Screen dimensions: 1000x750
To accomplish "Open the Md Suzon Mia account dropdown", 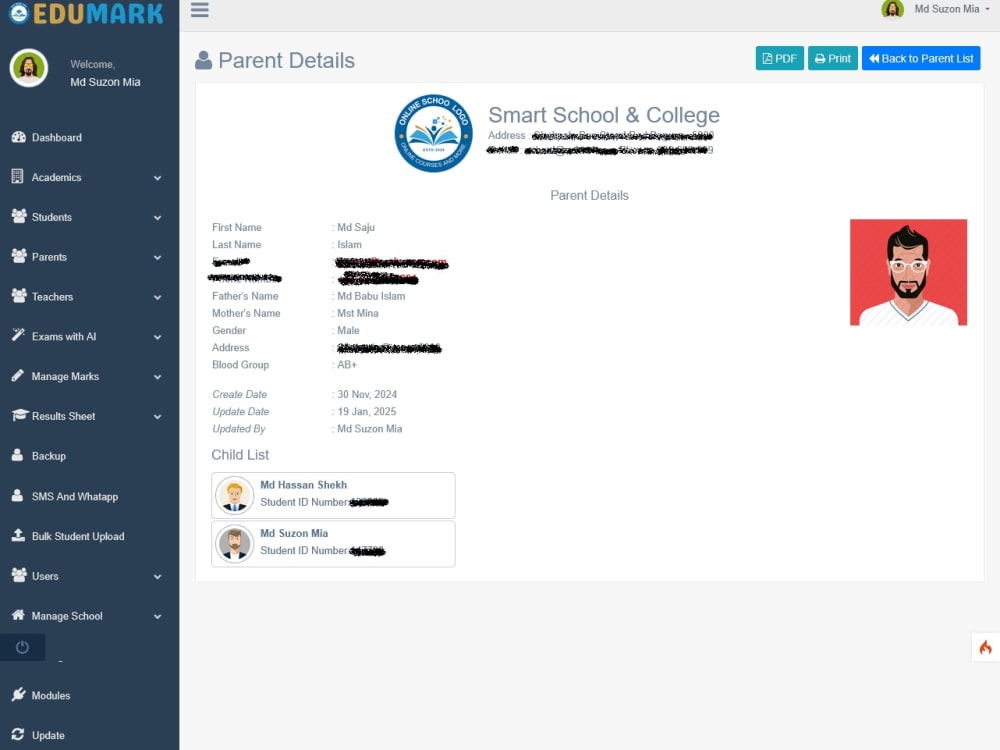I will (x=952, y=9).
